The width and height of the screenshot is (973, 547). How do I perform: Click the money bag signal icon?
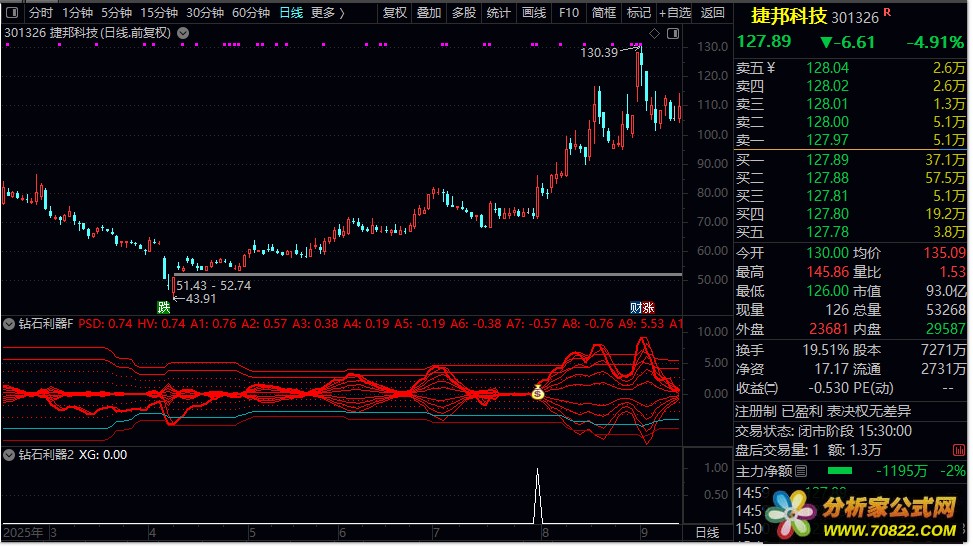(x=538, y=393)
